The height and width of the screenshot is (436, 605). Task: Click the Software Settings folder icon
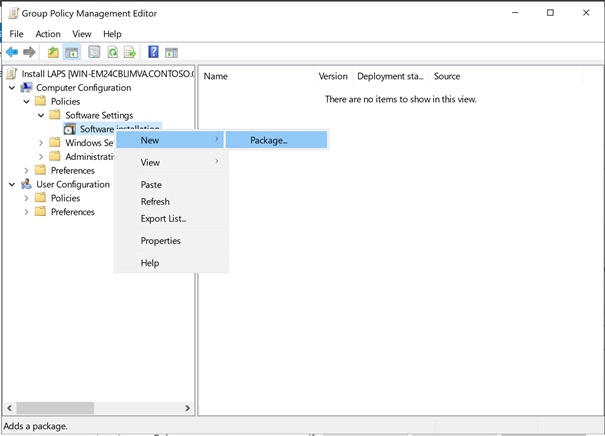tap(55, 115)
